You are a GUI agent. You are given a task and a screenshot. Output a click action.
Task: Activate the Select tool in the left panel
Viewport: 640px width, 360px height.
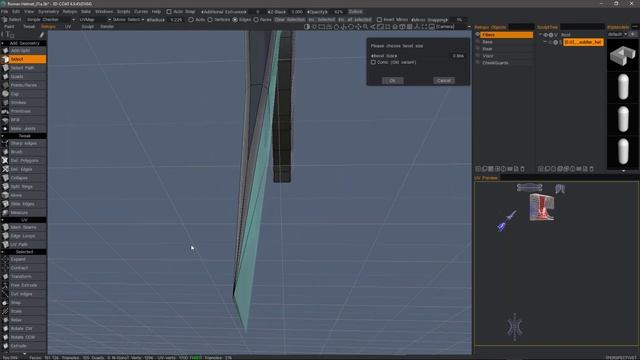click(24, 59)
